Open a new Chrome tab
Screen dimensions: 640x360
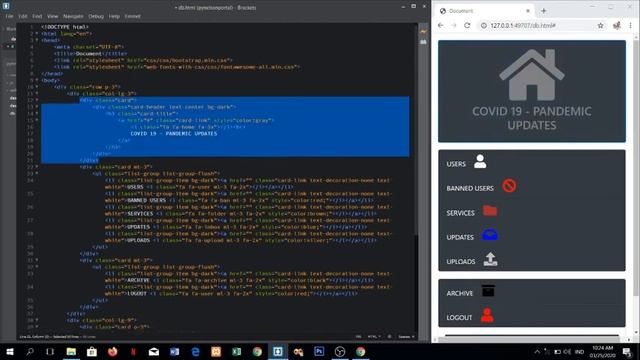click(544, 11)
